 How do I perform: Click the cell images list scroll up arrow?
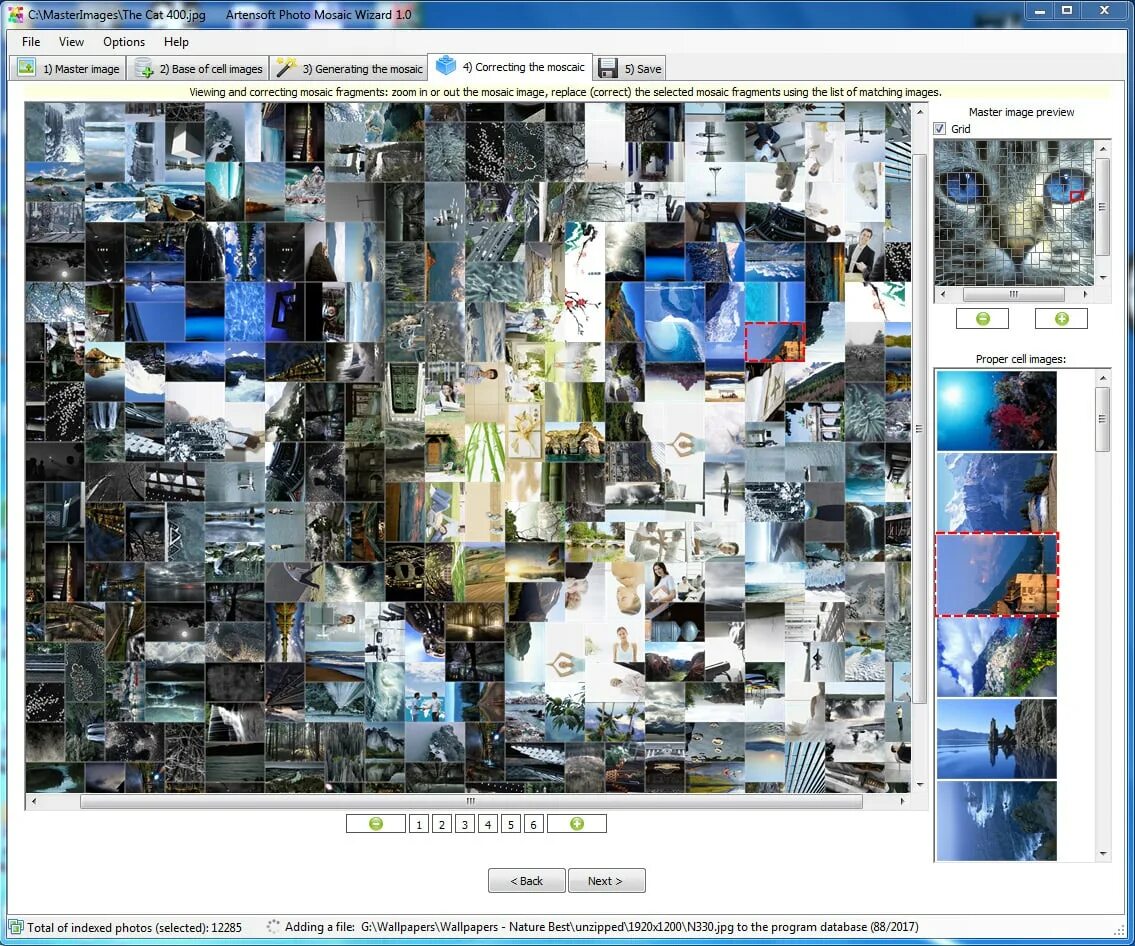pos(1102,378)
